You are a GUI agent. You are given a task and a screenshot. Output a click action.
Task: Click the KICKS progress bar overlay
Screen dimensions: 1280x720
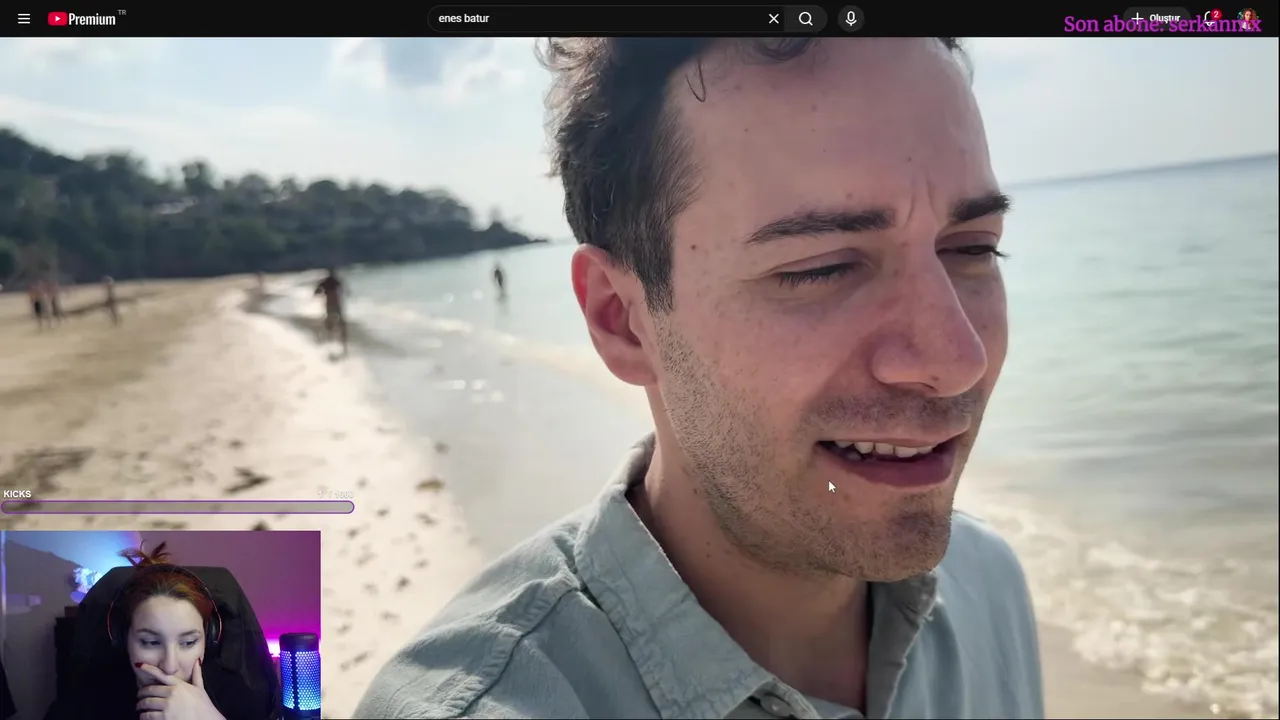177,507
